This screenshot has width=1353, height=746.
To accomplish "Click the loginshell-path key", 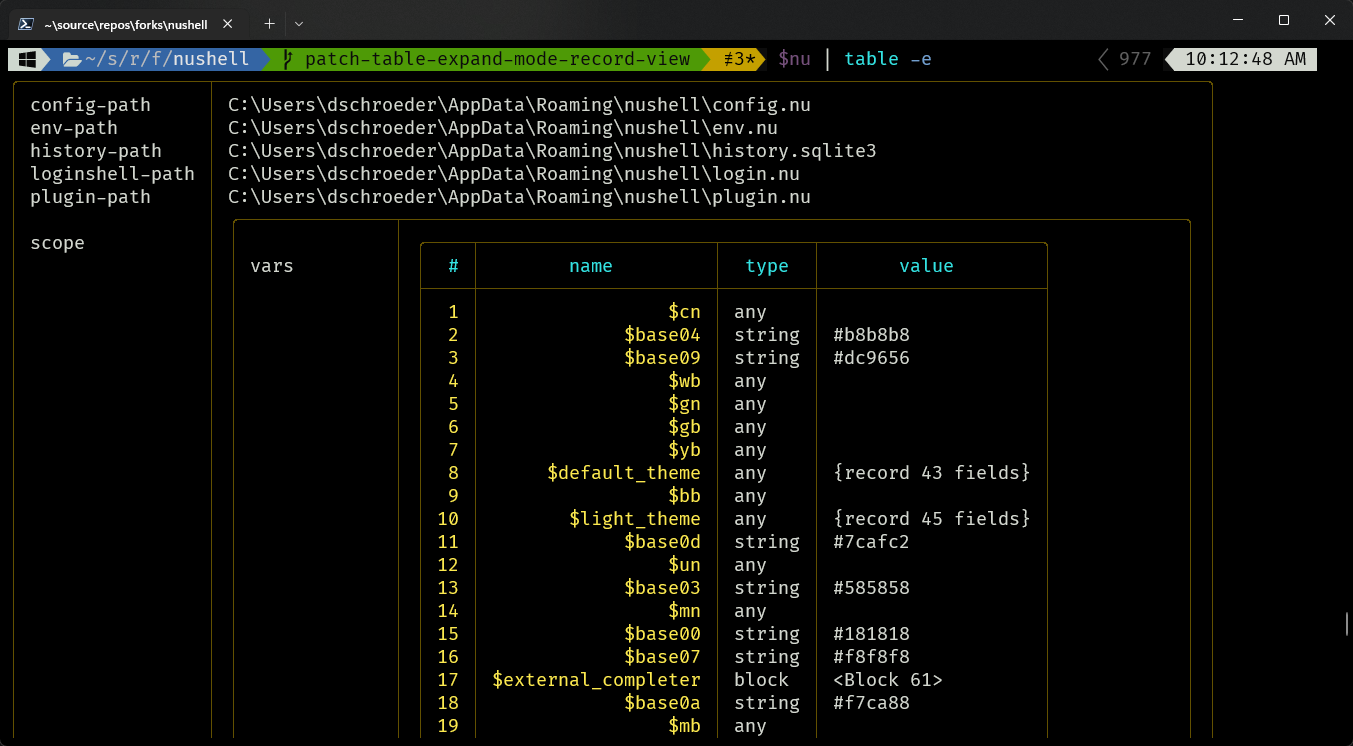I will (112, 174).
